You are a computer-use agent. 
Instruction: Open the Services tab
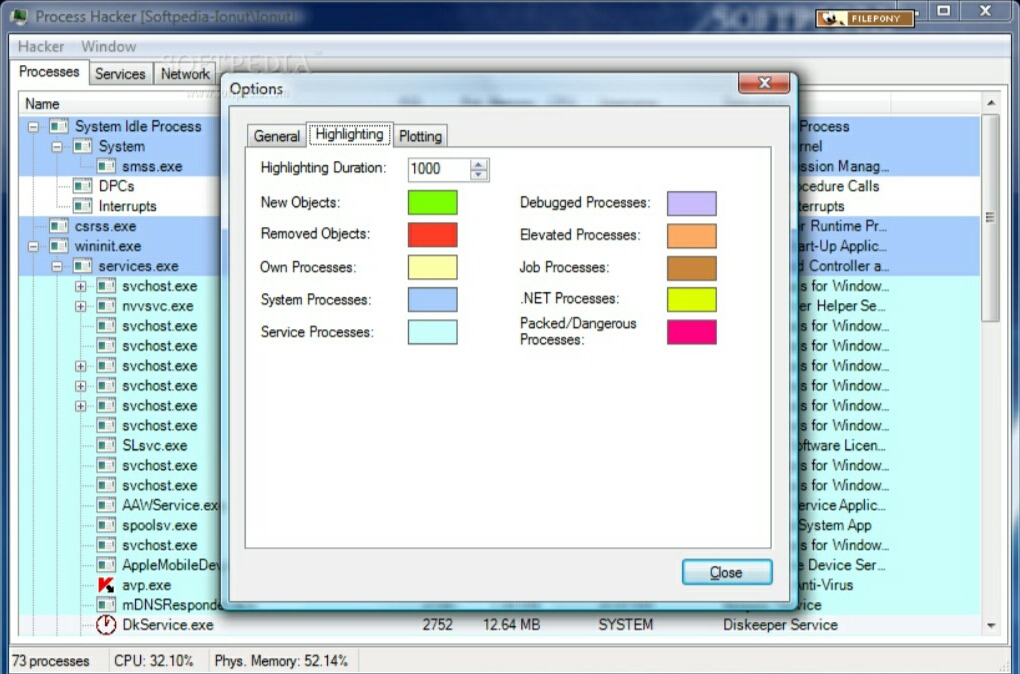tap(120, 73)
